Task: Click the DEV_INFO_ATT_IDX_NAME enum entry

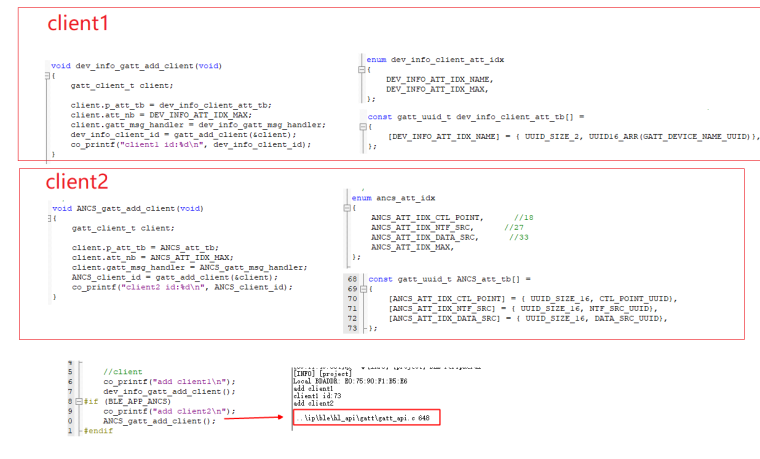Action: pyautogui.click(x=439, y=79)
